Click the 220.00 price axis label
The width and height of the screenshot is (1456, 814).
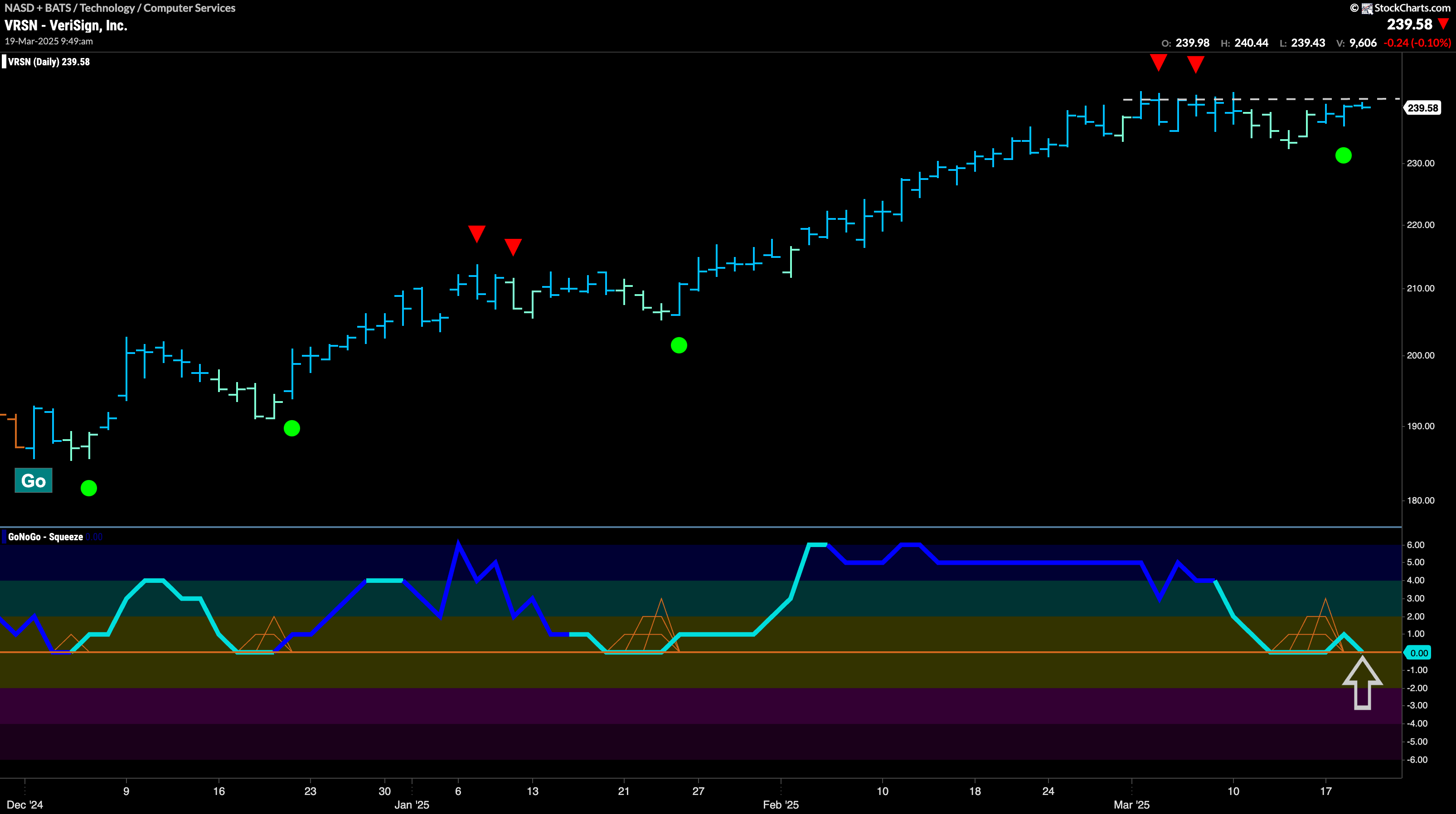1420,225
